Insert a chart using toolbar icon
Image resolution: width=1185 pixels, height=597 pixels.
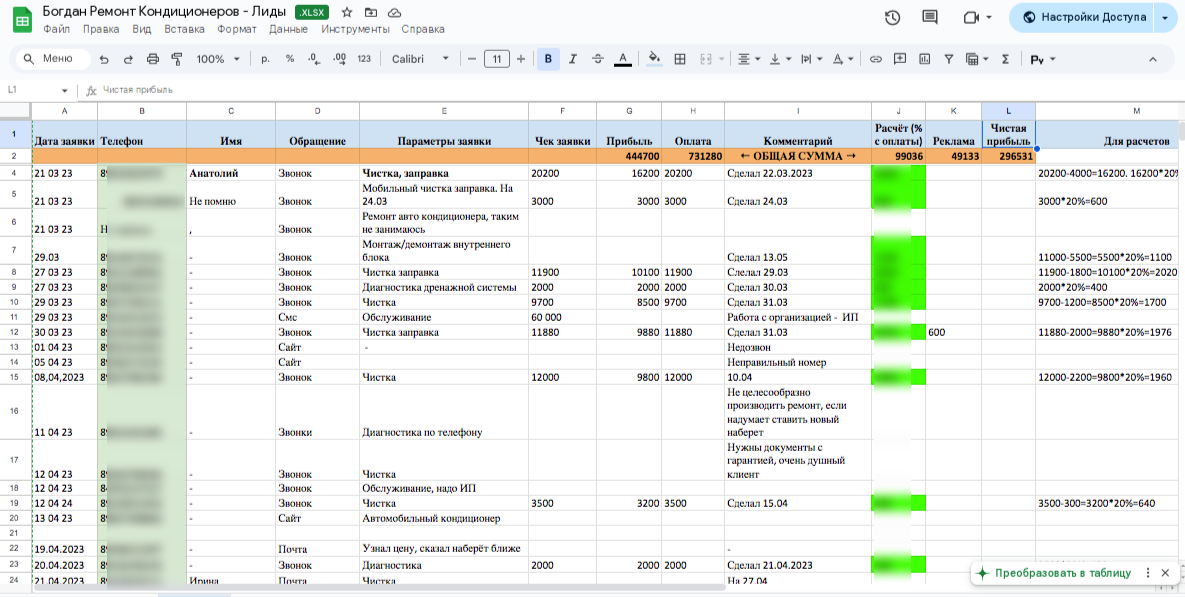click(x=924, y=59)
